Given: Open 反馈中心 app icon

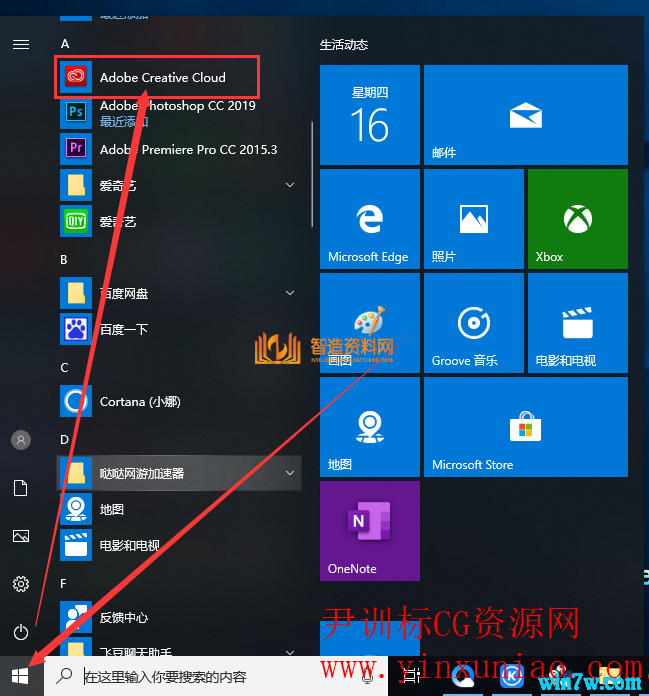Looking at the screenshot, I should pos(76,617).
